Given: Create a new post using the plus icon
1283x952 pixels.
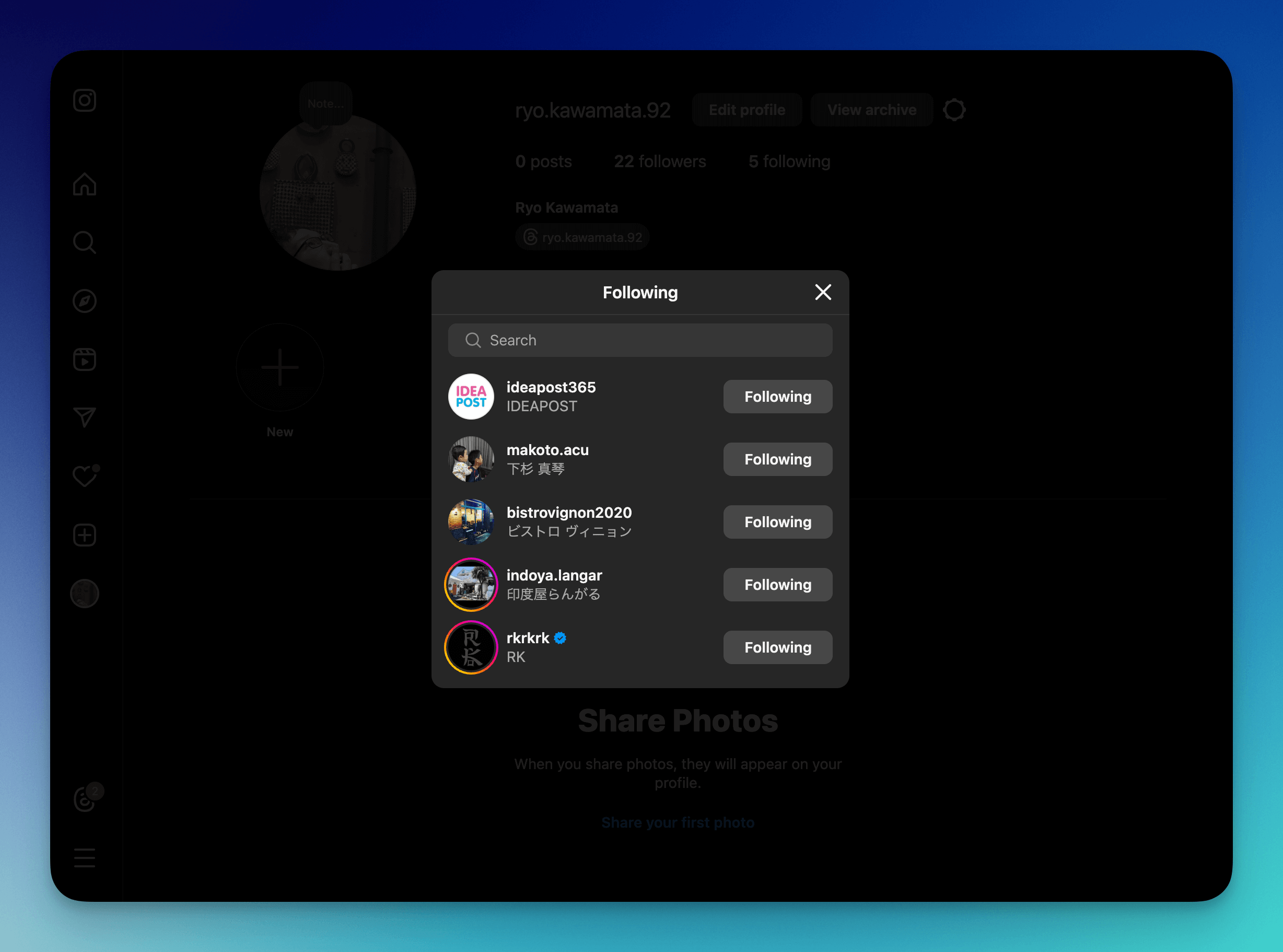Looking at the screenshot, I should pos(84,535).
